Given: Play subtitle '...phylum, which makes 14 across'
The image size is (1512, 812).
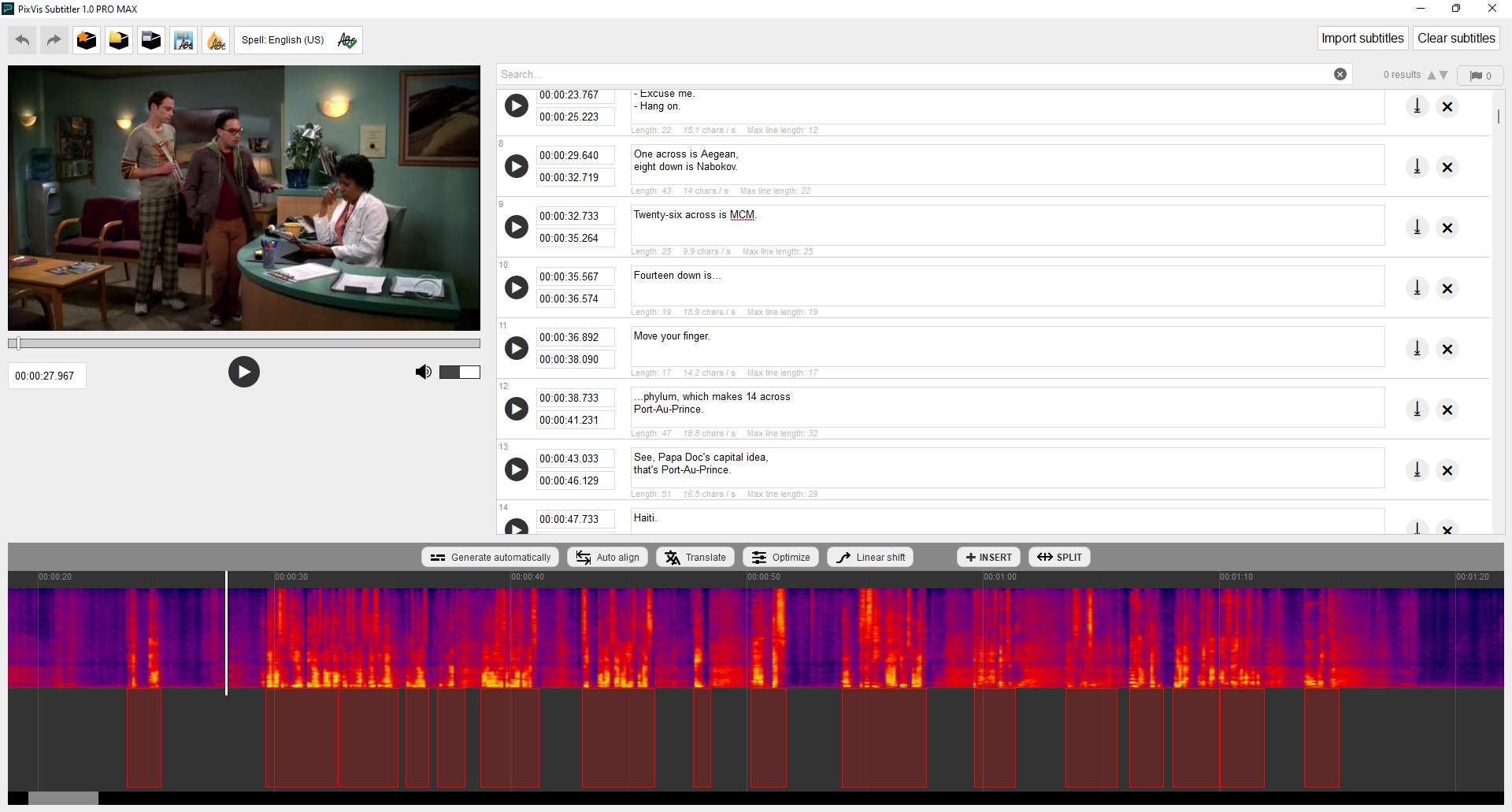Looking at the screenshot, I should (517, 409).
